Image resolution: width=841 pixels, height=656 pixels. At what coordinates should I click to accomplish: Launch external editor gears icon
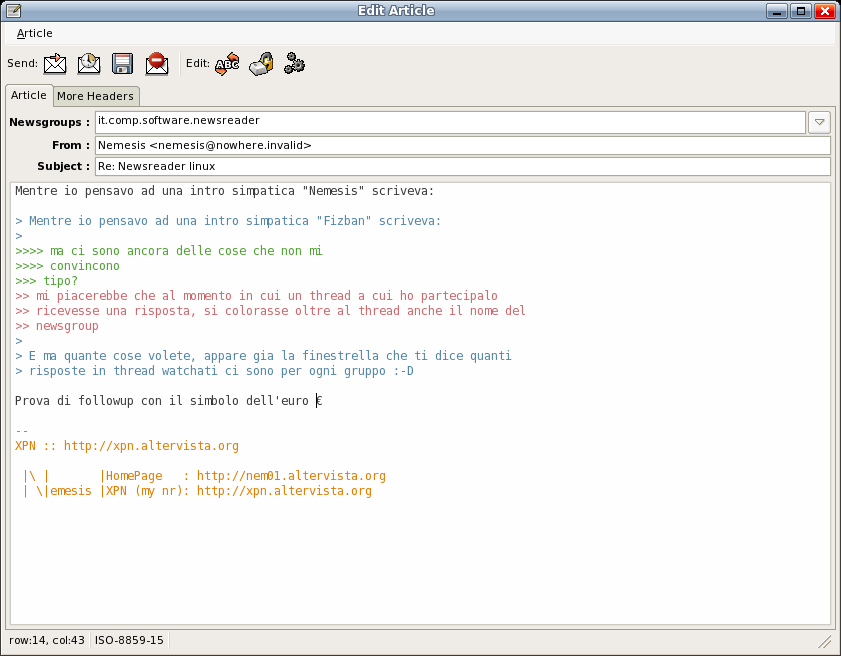[294, 63]
